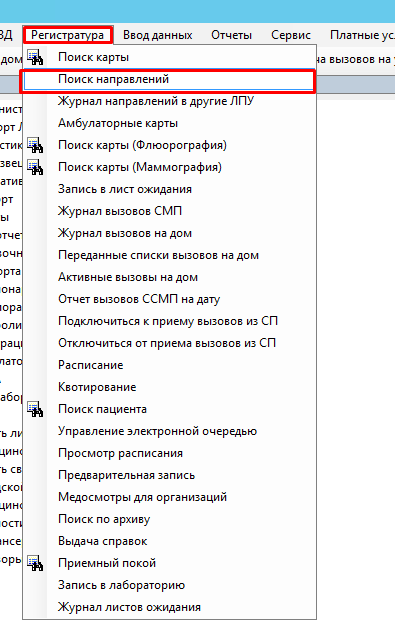The width and height of the screenshot is (395, 624).
Task: Choose Поиск направлений from the menu
Action: 169,79
